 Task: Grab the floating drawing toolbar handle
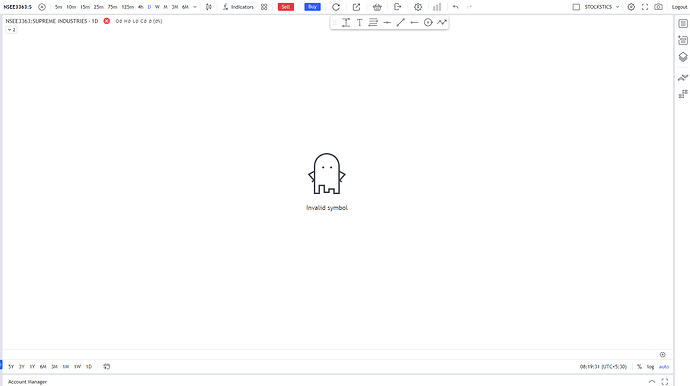click(334, 22)
